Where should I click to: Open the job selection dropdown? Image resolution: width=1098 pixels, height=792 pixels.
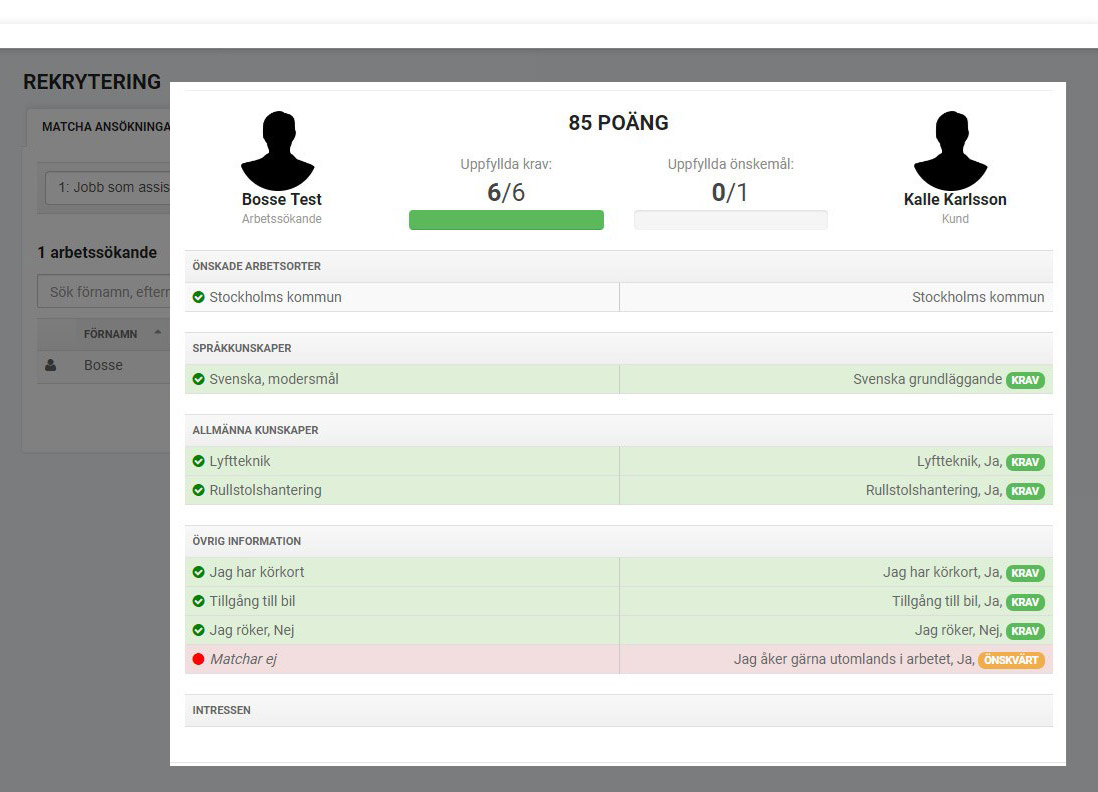click(x=107, y=187)
